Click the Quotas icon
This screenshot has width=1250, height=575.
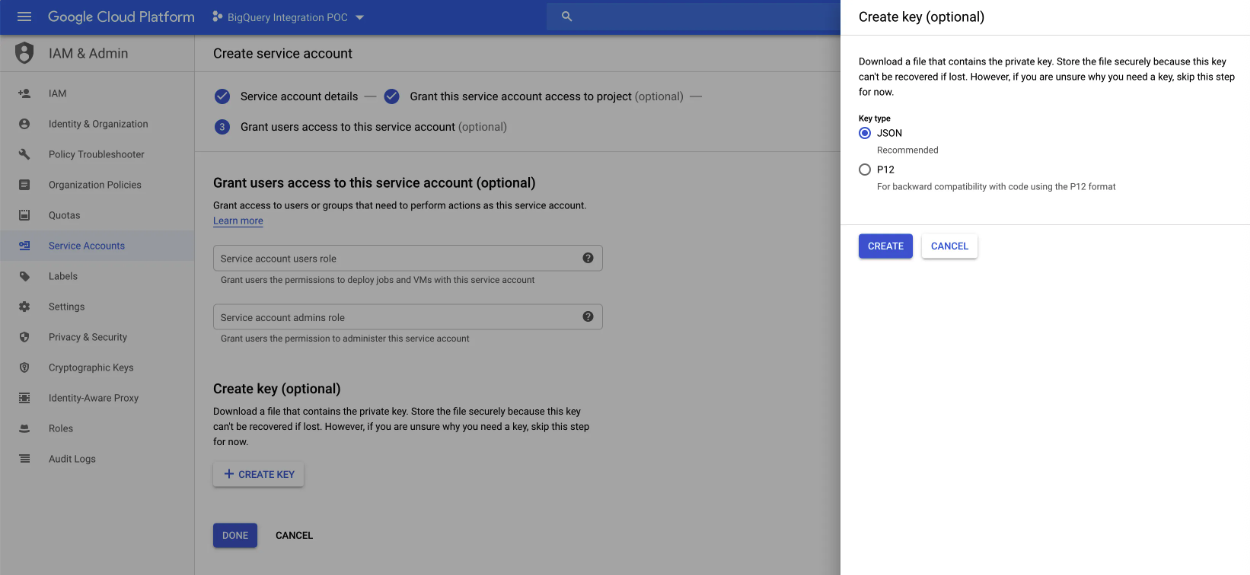[24, 215]
